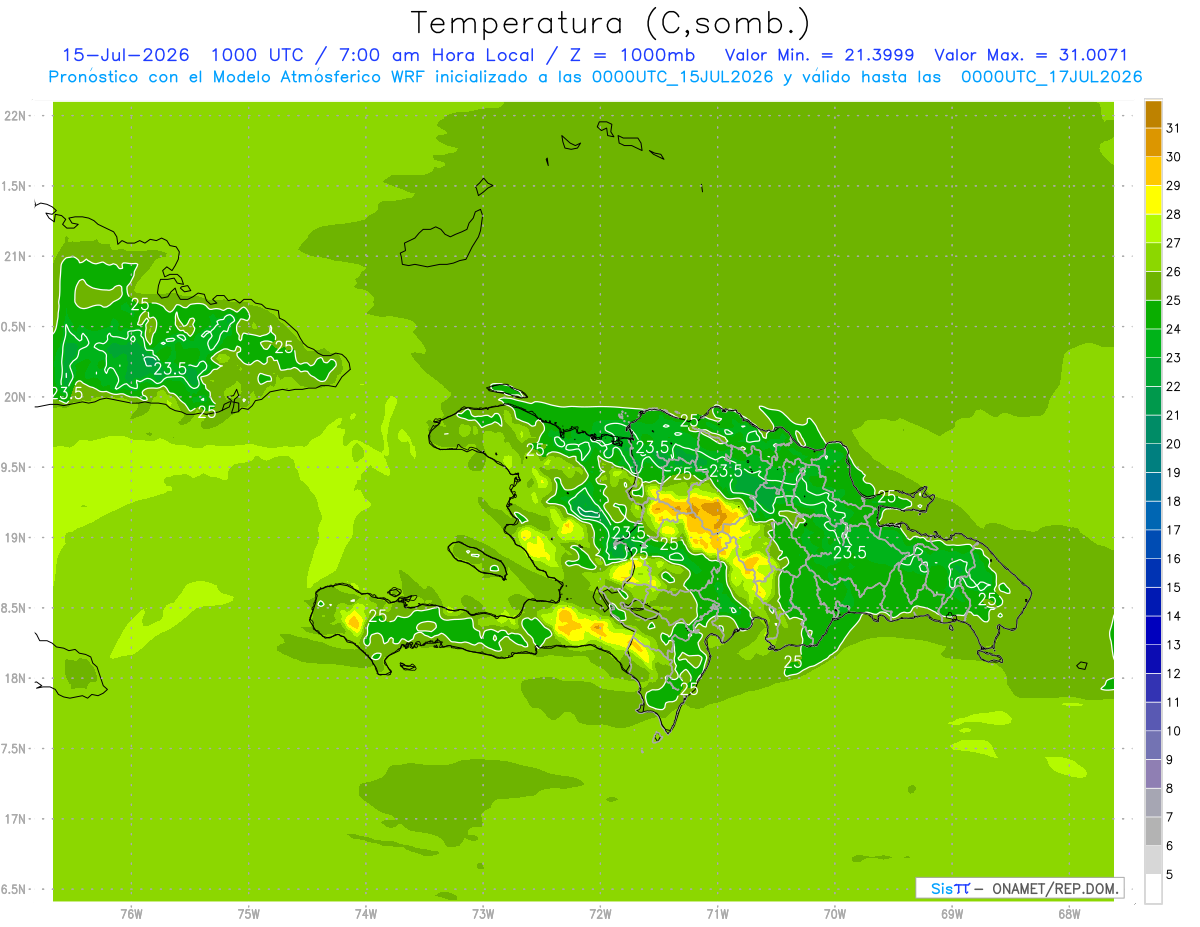Screen dimensions: 1200x927
Task: Click the 20N latitude axis label
Action: pos(14,397)
